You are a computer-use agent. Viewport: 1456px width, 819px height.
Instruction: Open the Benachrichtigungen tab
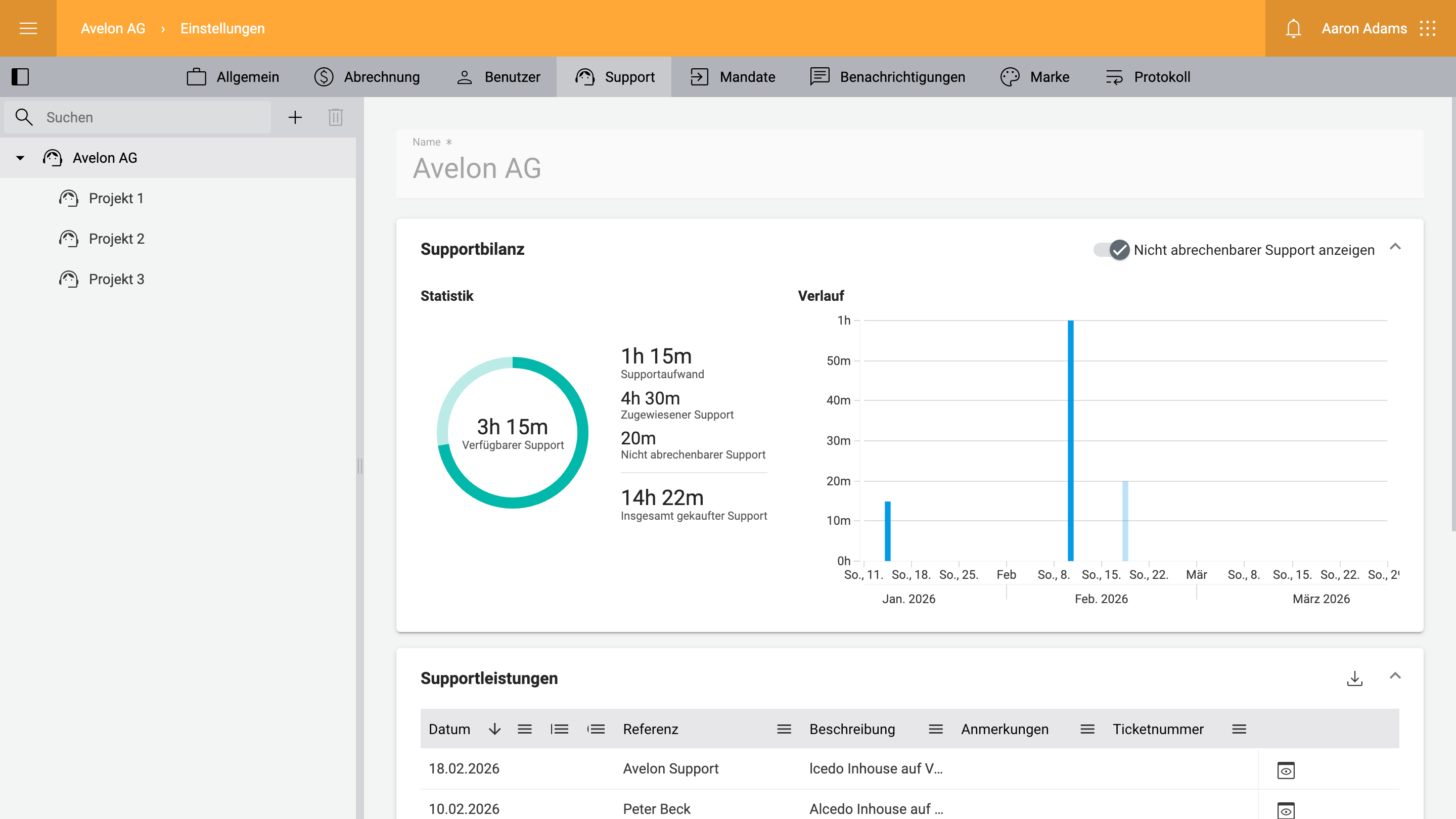(887, 77)
